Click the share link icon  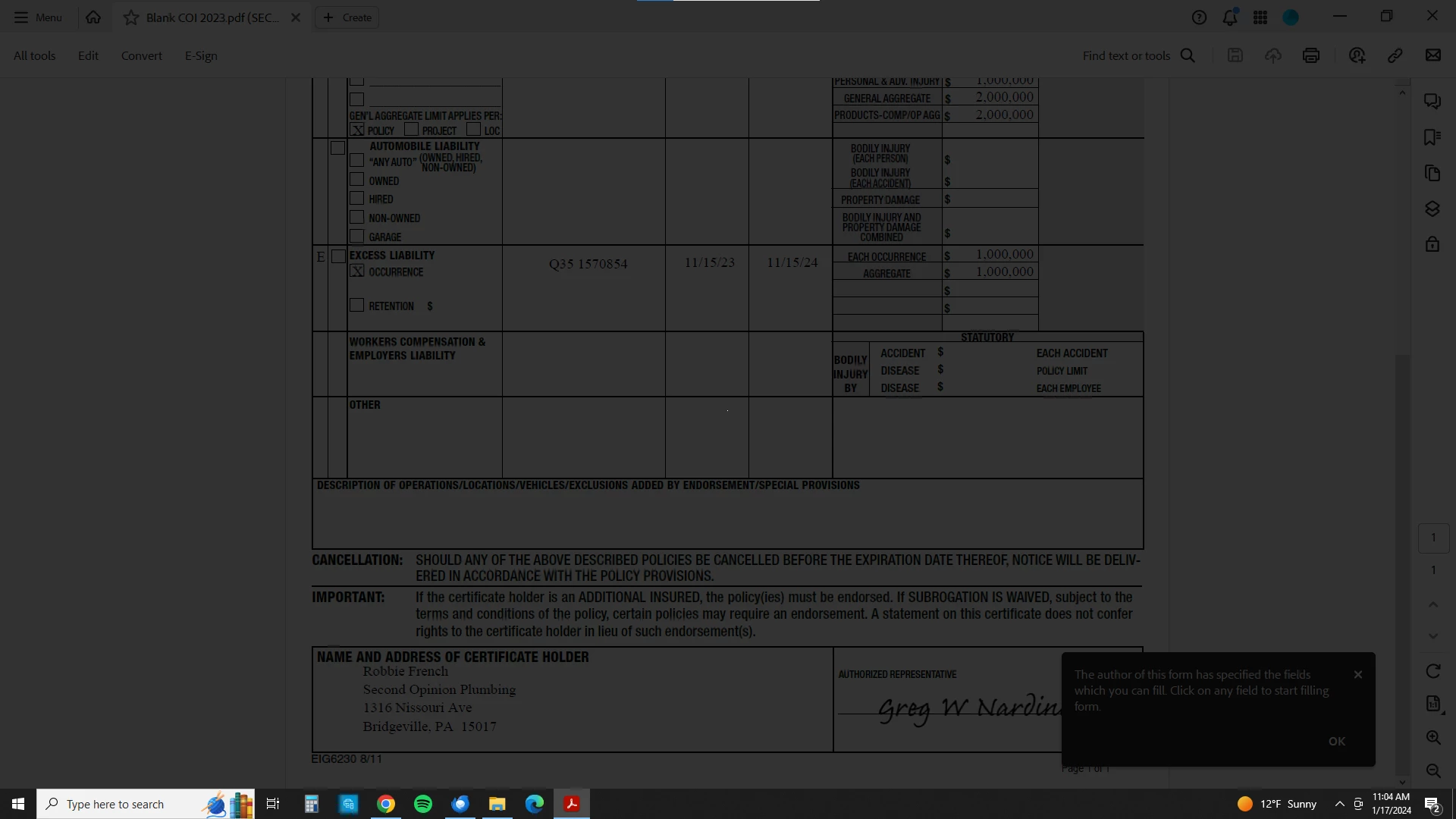(x=1395, y=55)
